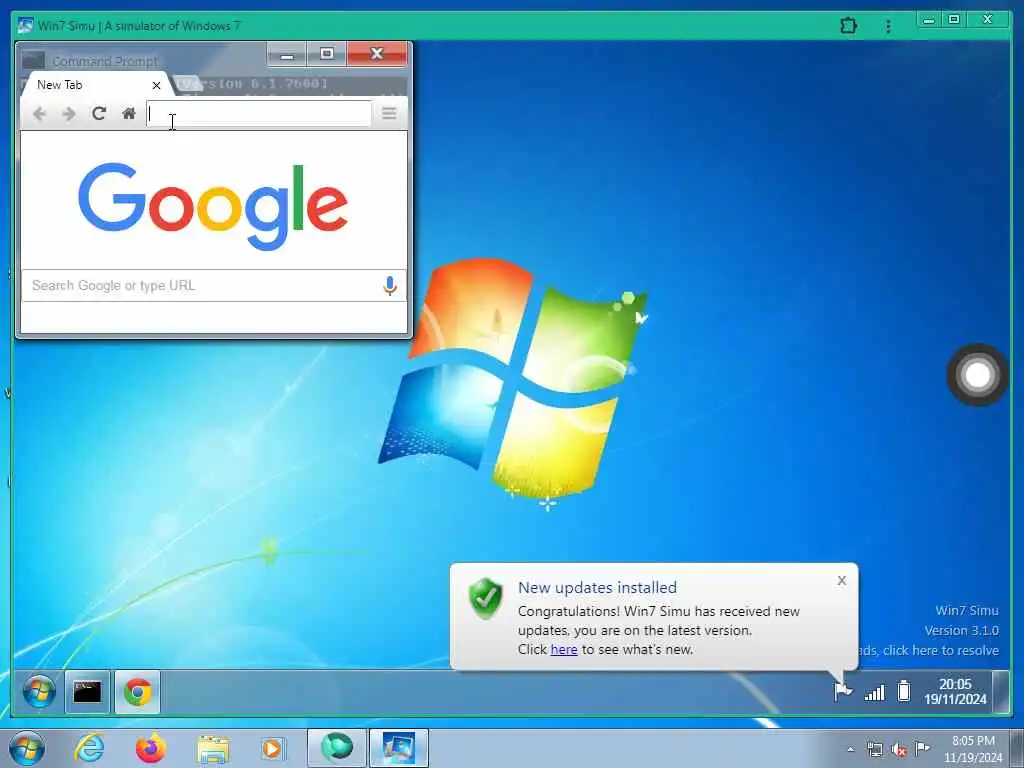This screenshot has width=1024, height=768.
Task: Open simulator clock showing 20:05
Action: 955,692
